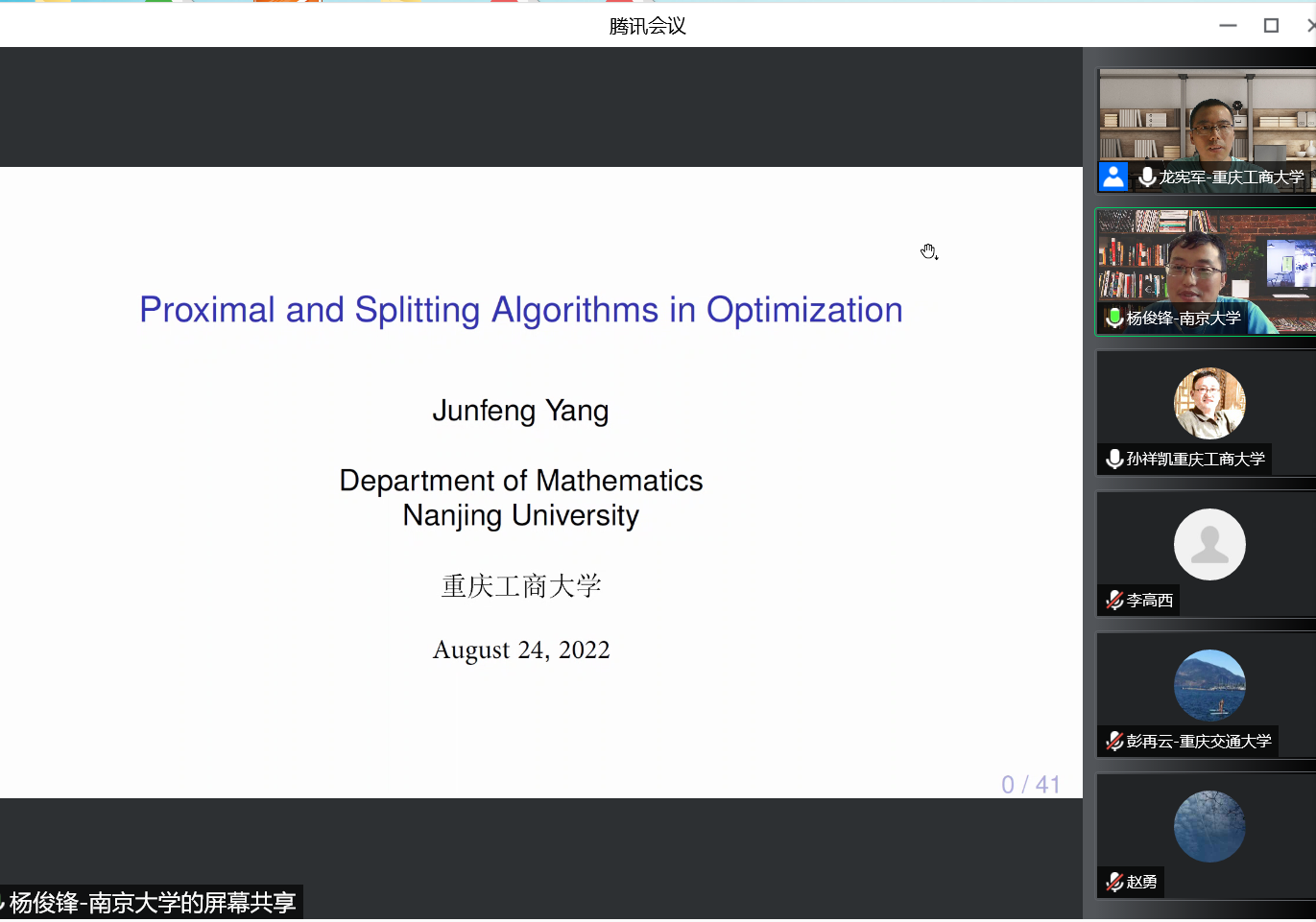Click the 0 / 41 slide page counter
Image resolution: width=1316 pixels, height=922 pixels.
[1030, 785]
